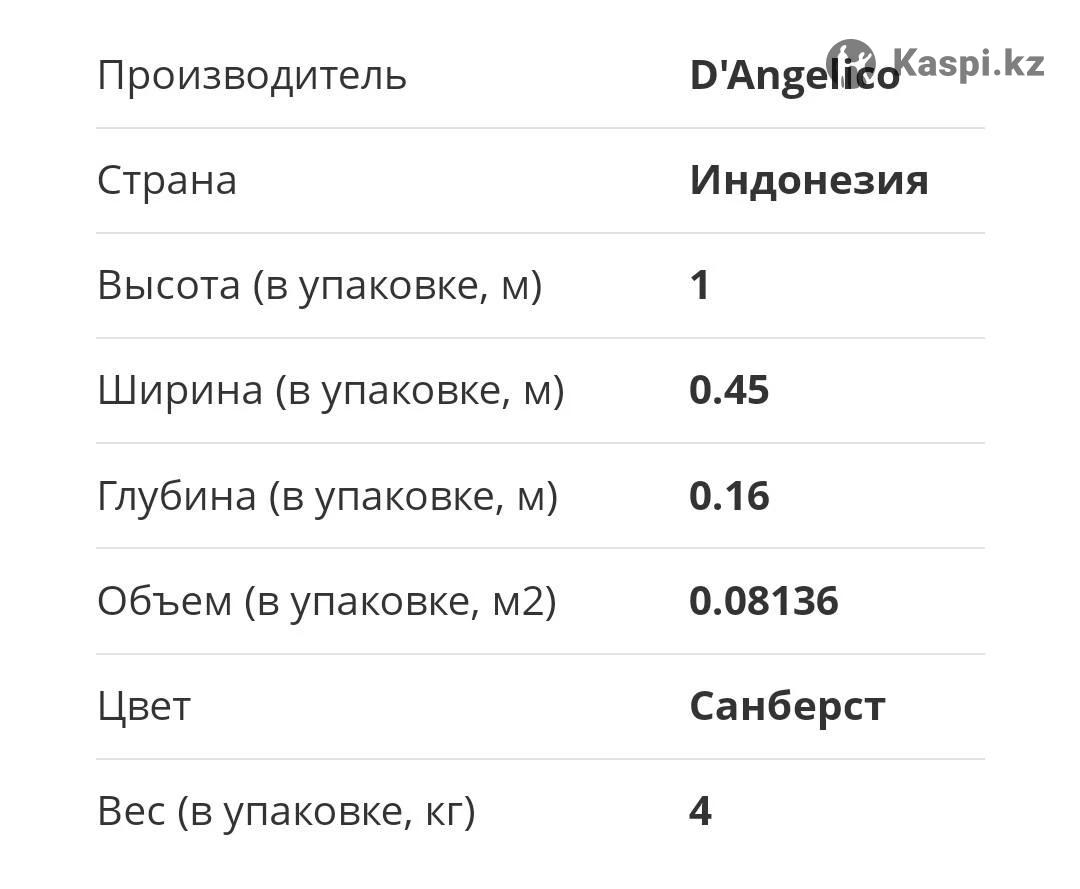Click the Объем (в упаковке, м2) label

point(326,601)
